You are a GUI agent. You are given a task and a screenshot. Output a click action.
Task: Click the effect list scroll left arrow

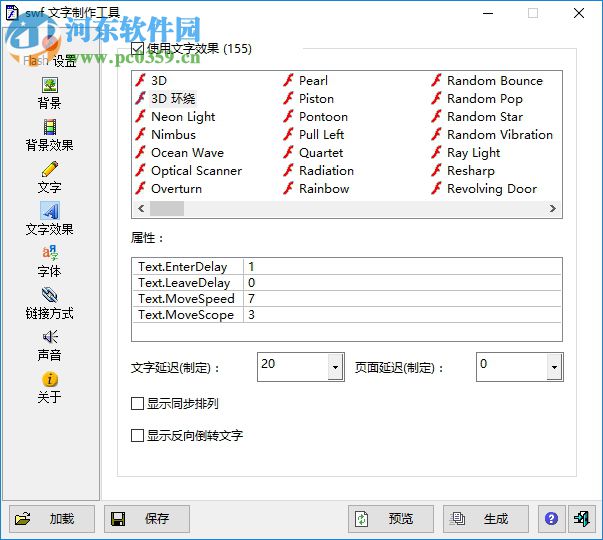tap(141, 208)
